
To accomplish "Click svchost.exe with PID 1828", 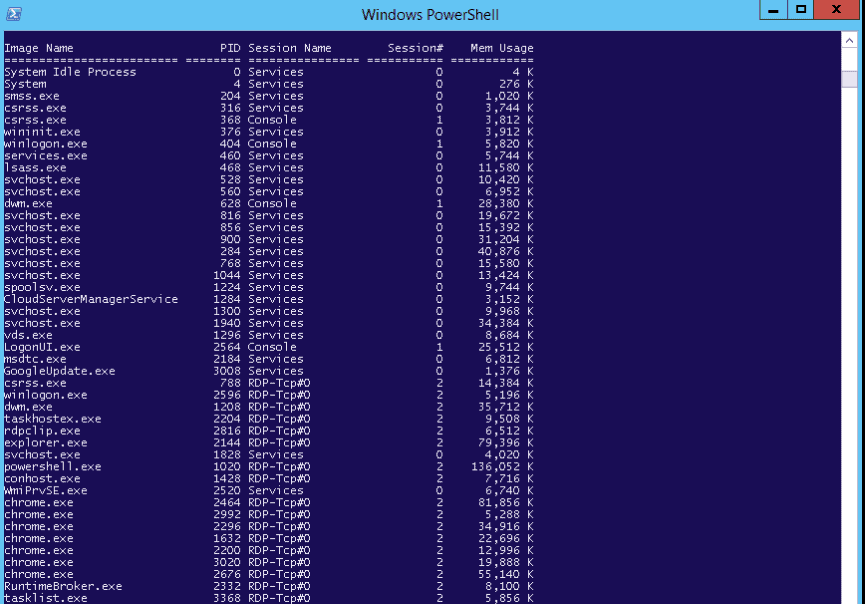I will coord(42,455).
